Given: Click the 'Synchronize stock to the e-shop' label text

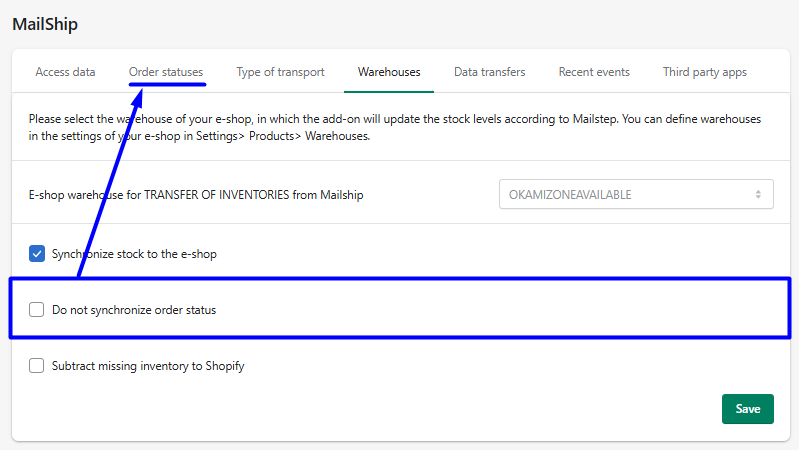Looking at the screenshot, I should coord(134,254).
